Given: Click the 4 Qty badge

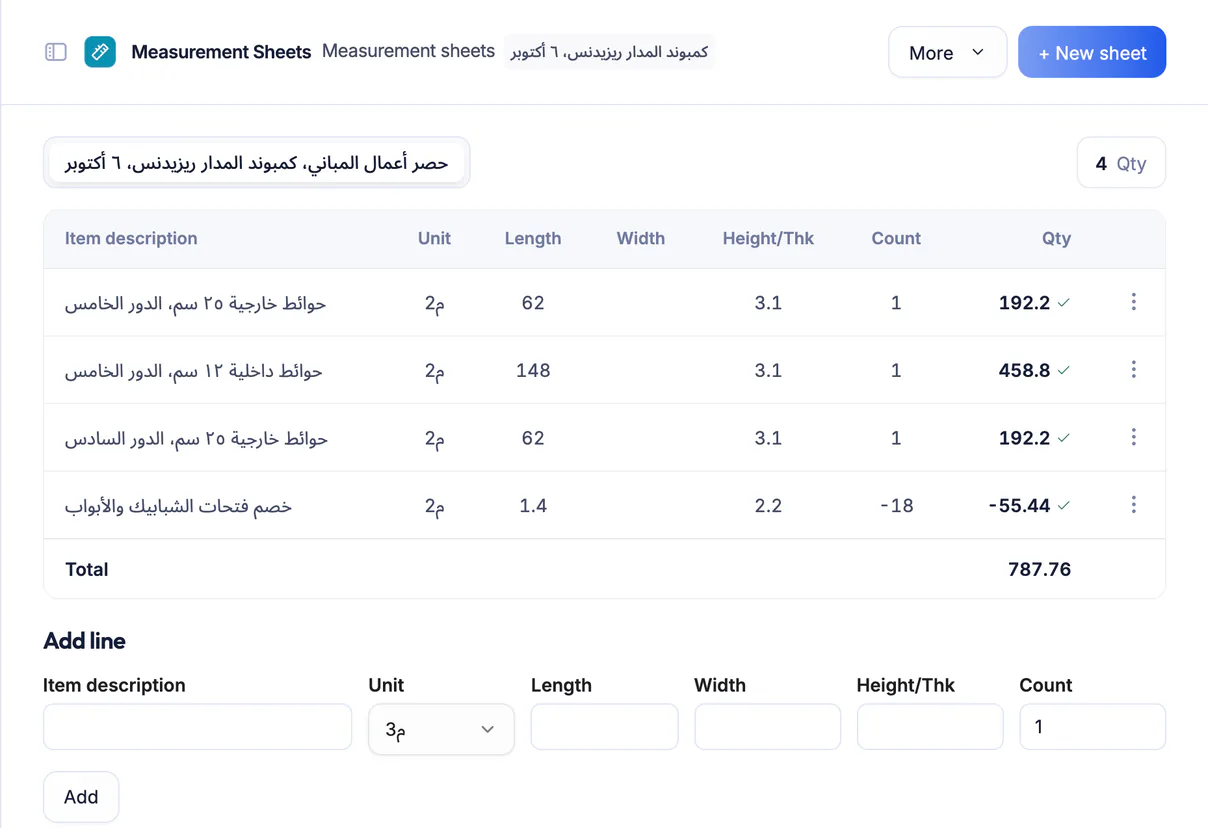Looking at the screenshot, I should pyautogui.click(x=1121, y=163).
